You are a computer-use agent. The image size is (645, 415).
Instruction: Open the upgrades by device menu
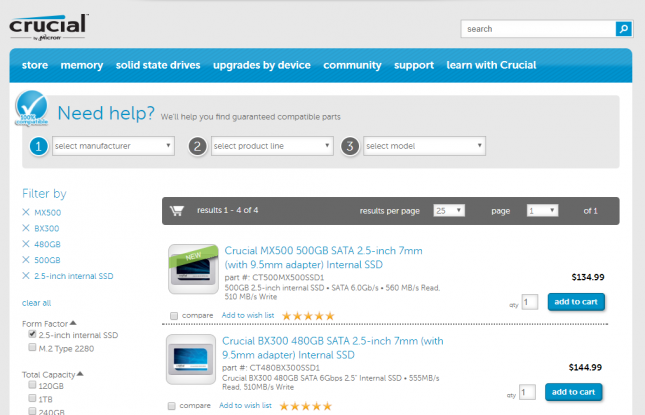[262, 65]
